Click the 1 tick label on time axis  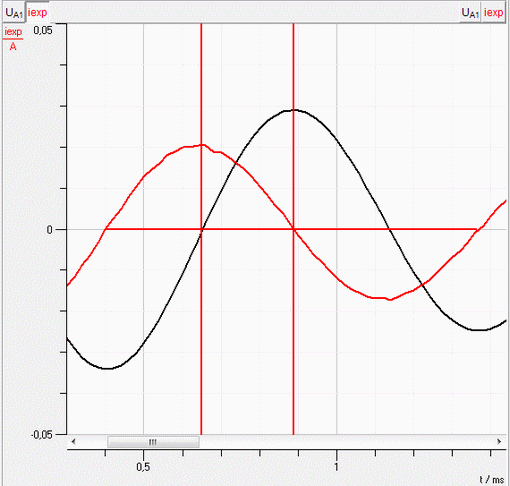point(337,467)
